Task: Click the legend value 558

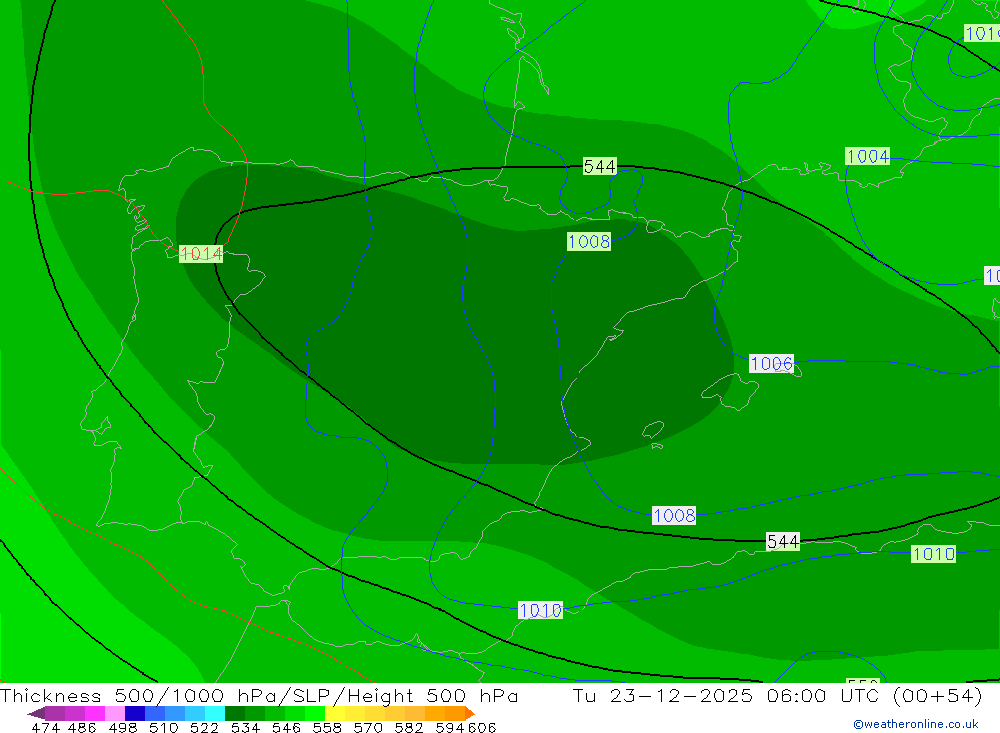Action: click(x=327, y=727)
